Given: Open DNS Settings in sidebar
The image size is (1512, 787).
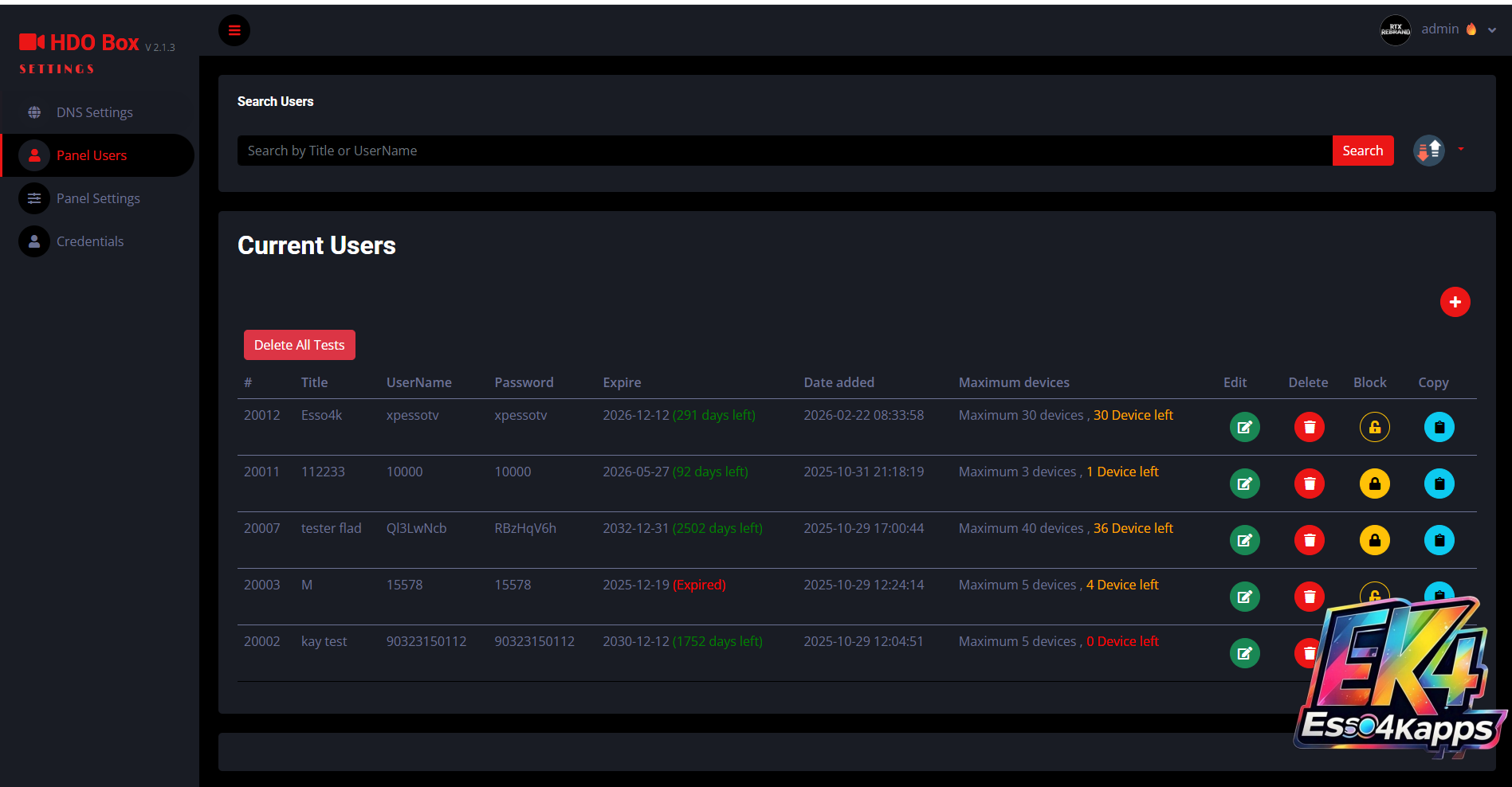Looking at the screenshot, I should pos(94,112).
